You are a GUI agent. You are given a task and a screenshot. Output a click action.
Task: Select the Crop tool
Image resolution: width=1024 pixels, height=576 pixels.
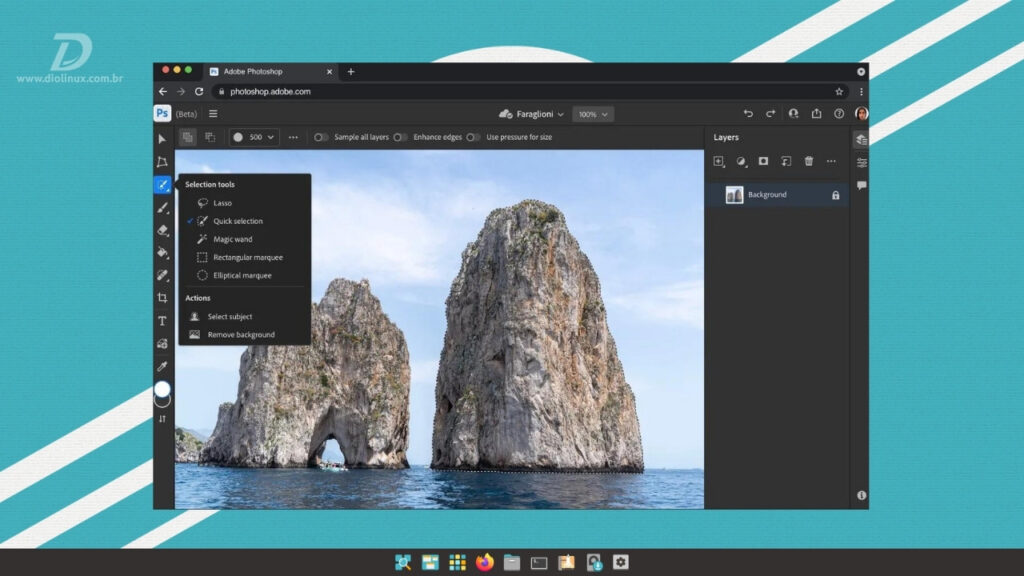coord(163,299)
